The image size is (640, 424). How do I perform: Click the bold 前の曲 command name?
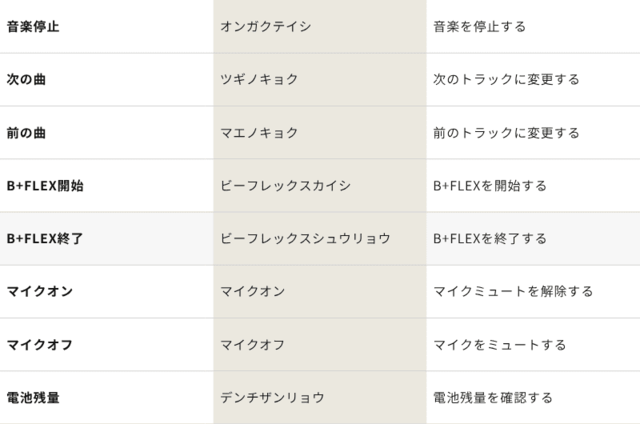point(26,132)
